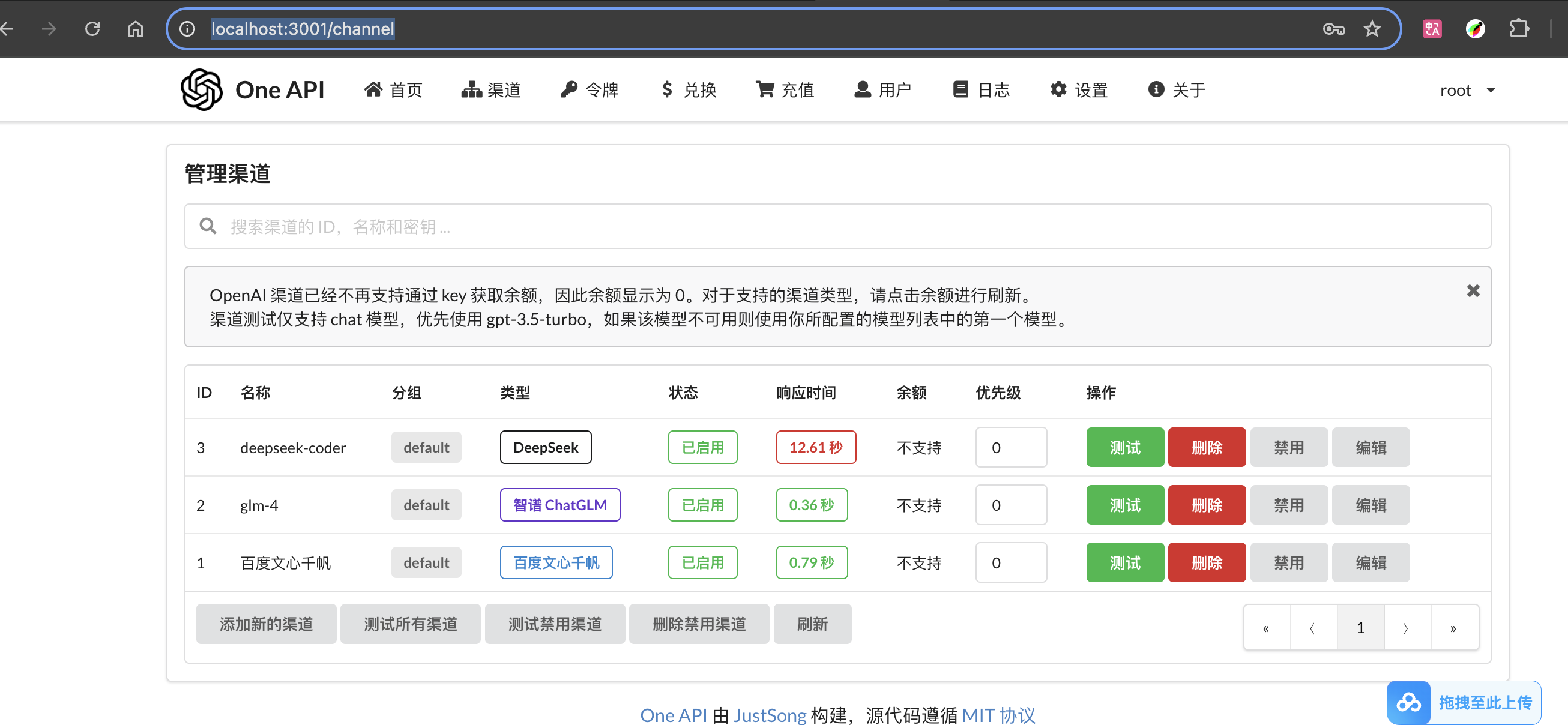The width and height of the screenshot is (1568, 725).
Task: Expand the root user dropdown
Action: 1467,90
